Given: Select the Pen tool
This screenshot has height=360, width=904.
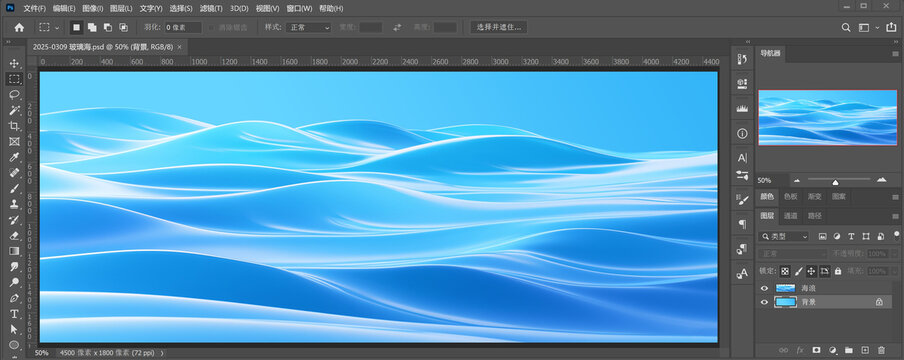Looking at the screenshot, I should click(x=14, y=298).
